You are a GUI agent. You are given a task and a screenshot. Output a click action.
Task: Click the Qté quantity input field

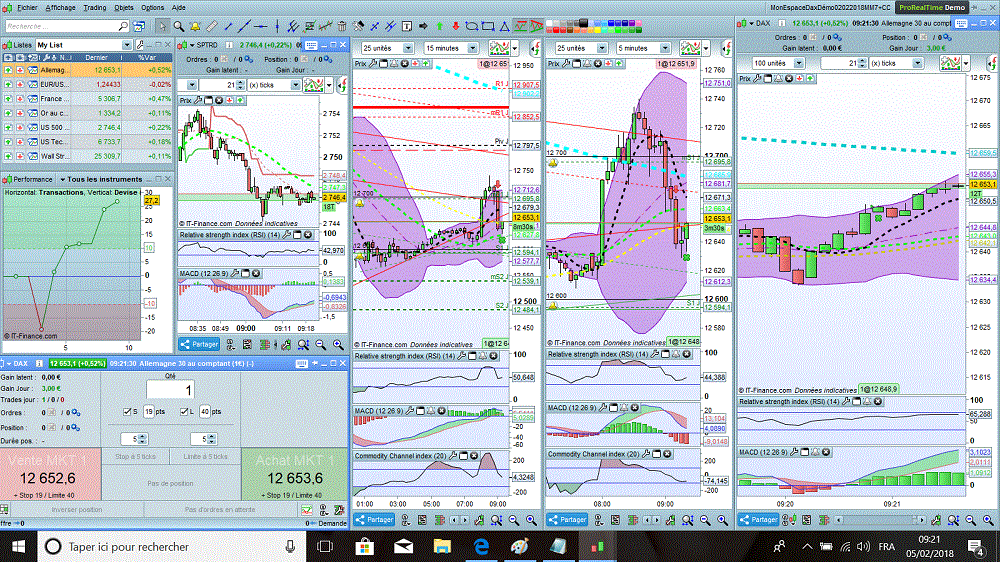click(170, 390)
